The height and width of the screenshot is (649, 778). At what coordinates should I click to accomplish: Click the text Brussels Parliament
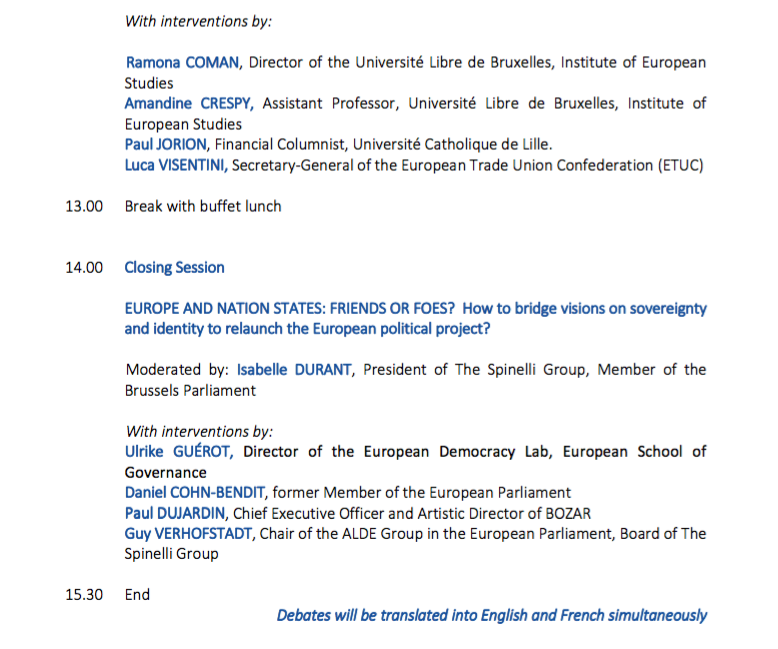(190, 390)
